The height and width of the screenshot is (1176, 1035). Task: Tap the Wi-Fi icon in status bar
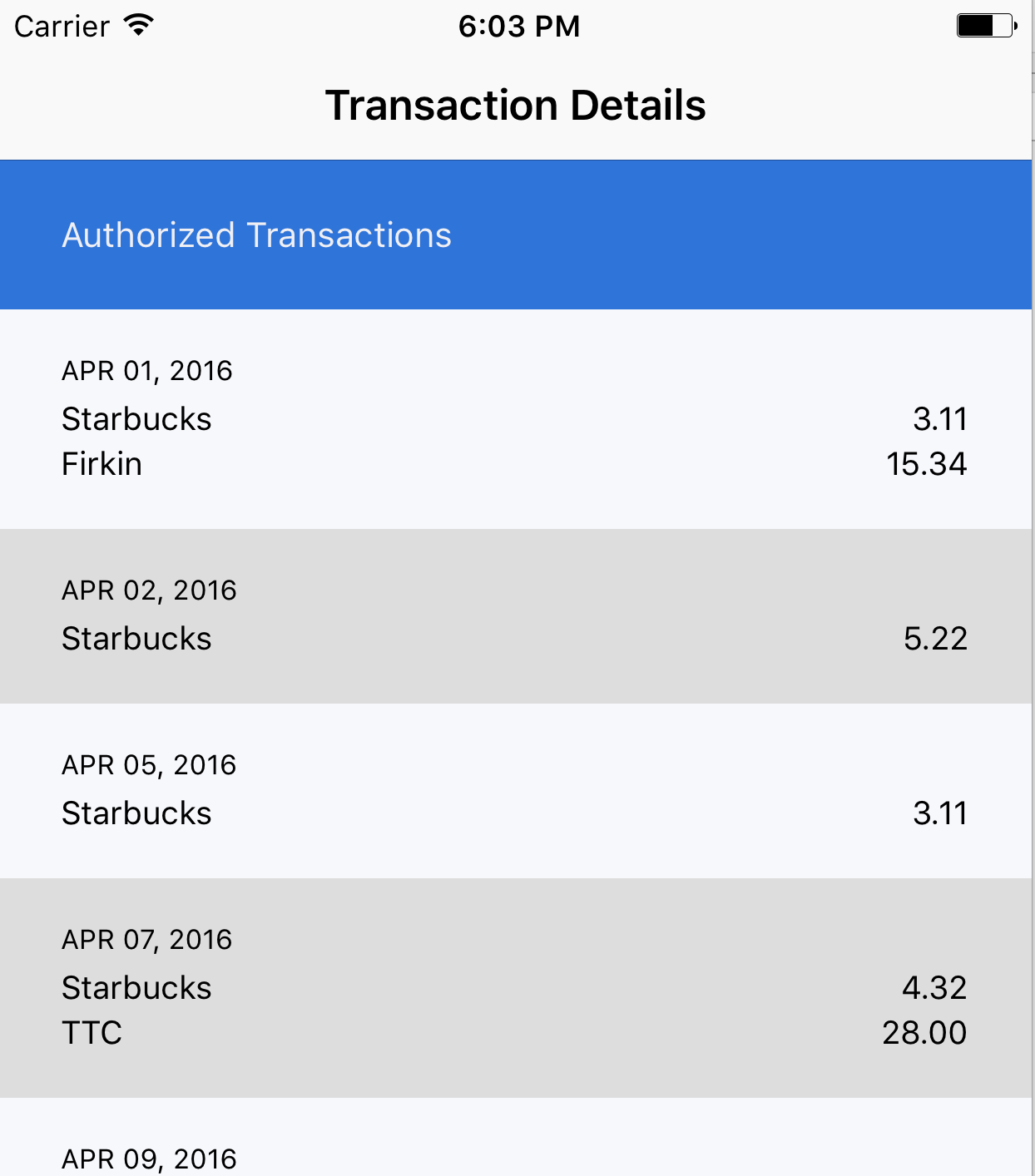point(139,25)
